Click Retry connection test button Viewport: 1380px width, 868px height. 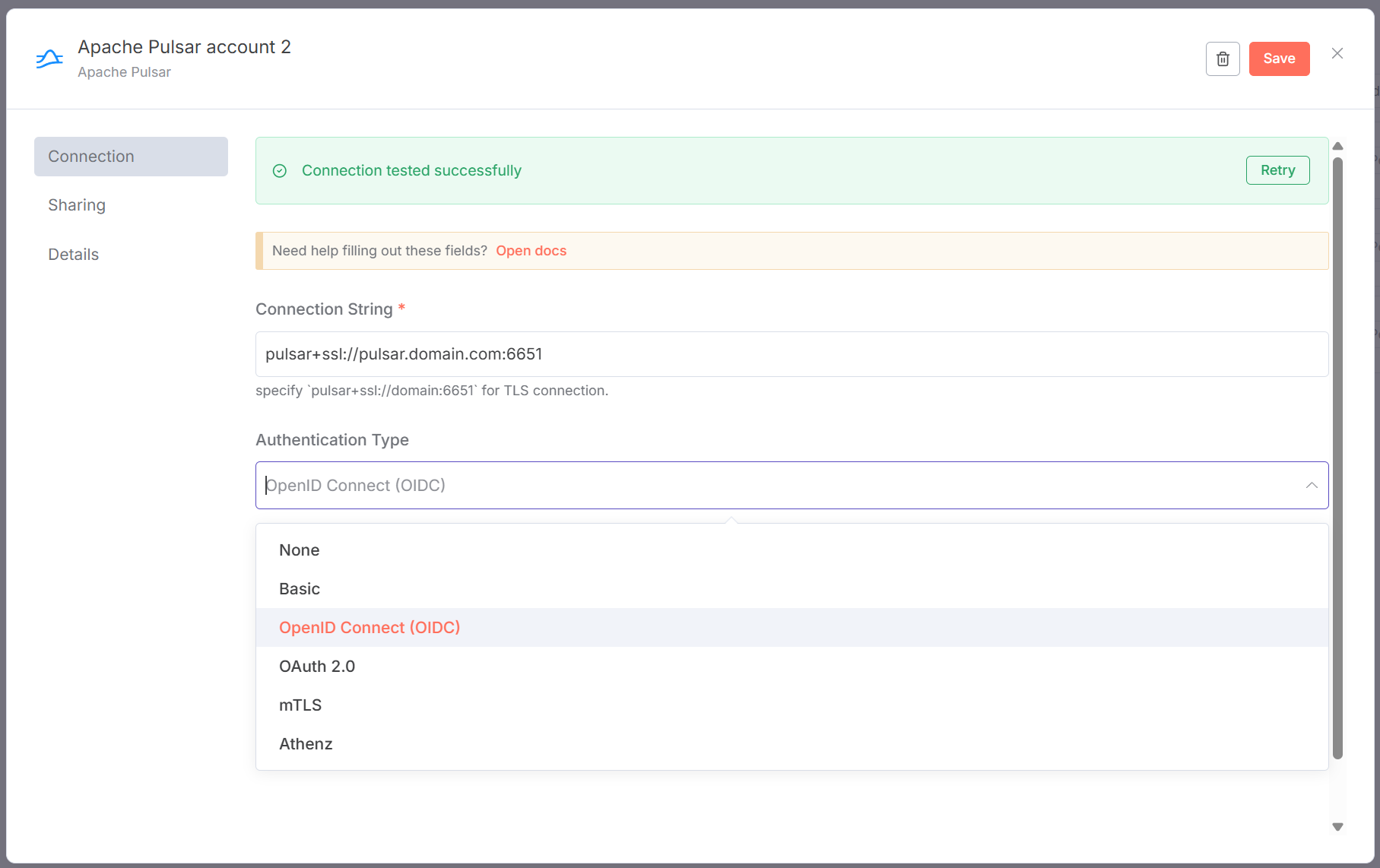(x=1277, y=170)
